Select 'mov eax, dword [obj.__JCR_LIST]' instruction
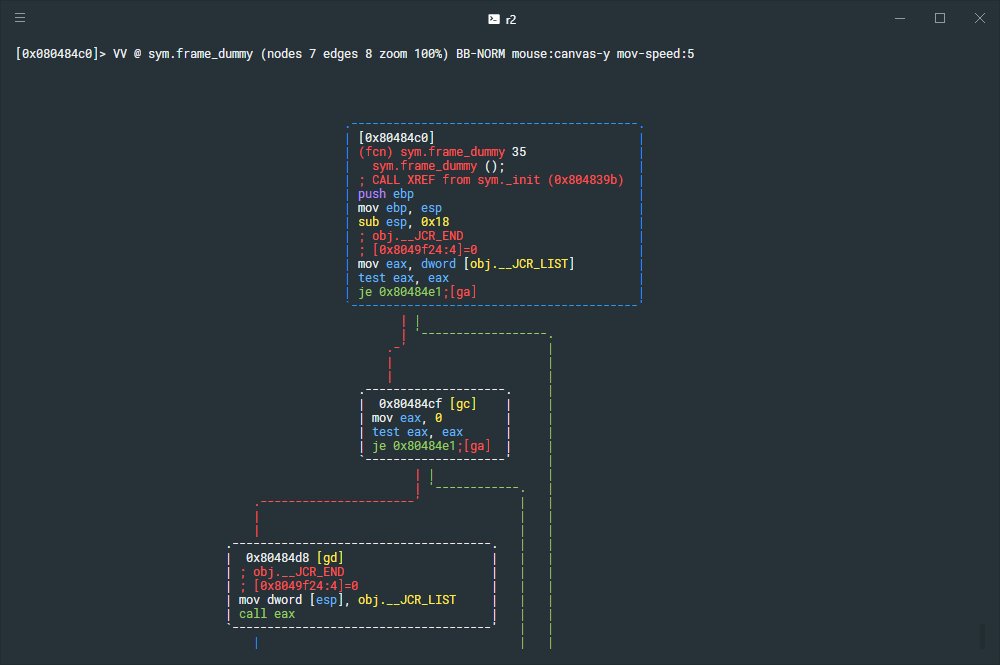The width and height of the screenshot is (1000, 665). [x=466, y=264]
